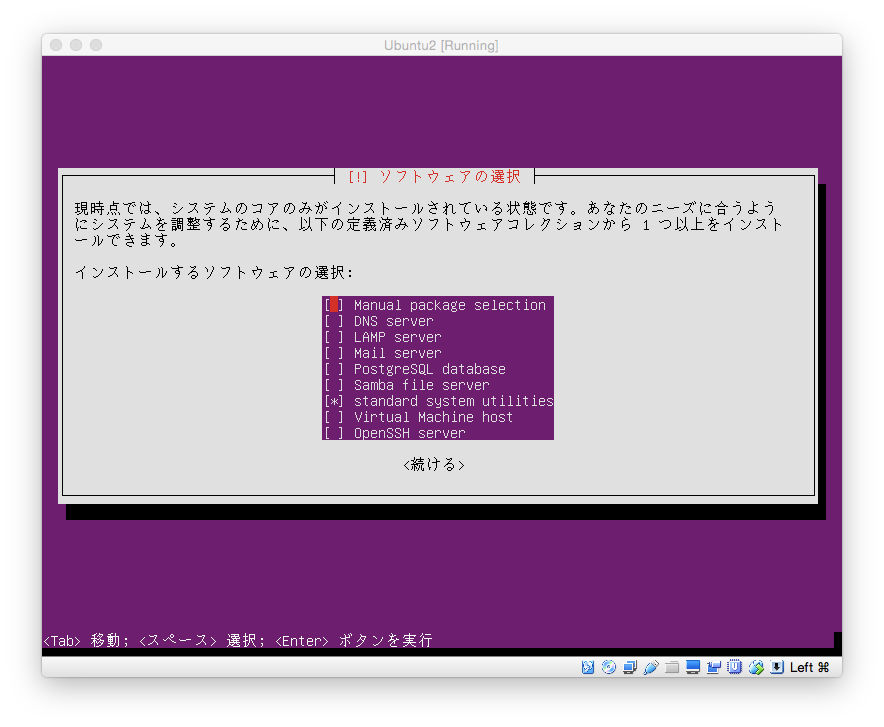The height and width of the screenshot is (727, 884).
Task: Enable the LAMP server option
Action: point(334,337)
